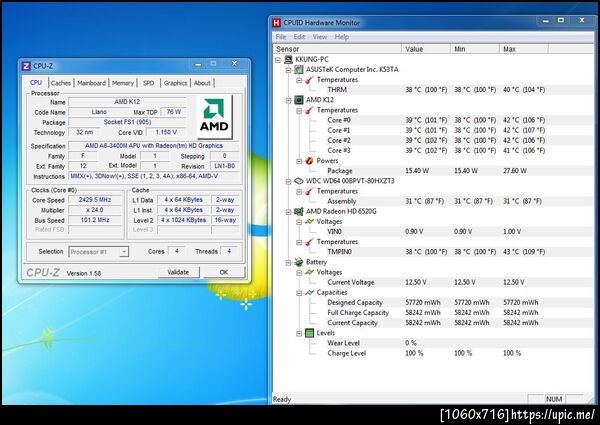
Task: Collapse the AMD K12 Temperatures group
Action: pyautogui.click(x=299, y=111)
